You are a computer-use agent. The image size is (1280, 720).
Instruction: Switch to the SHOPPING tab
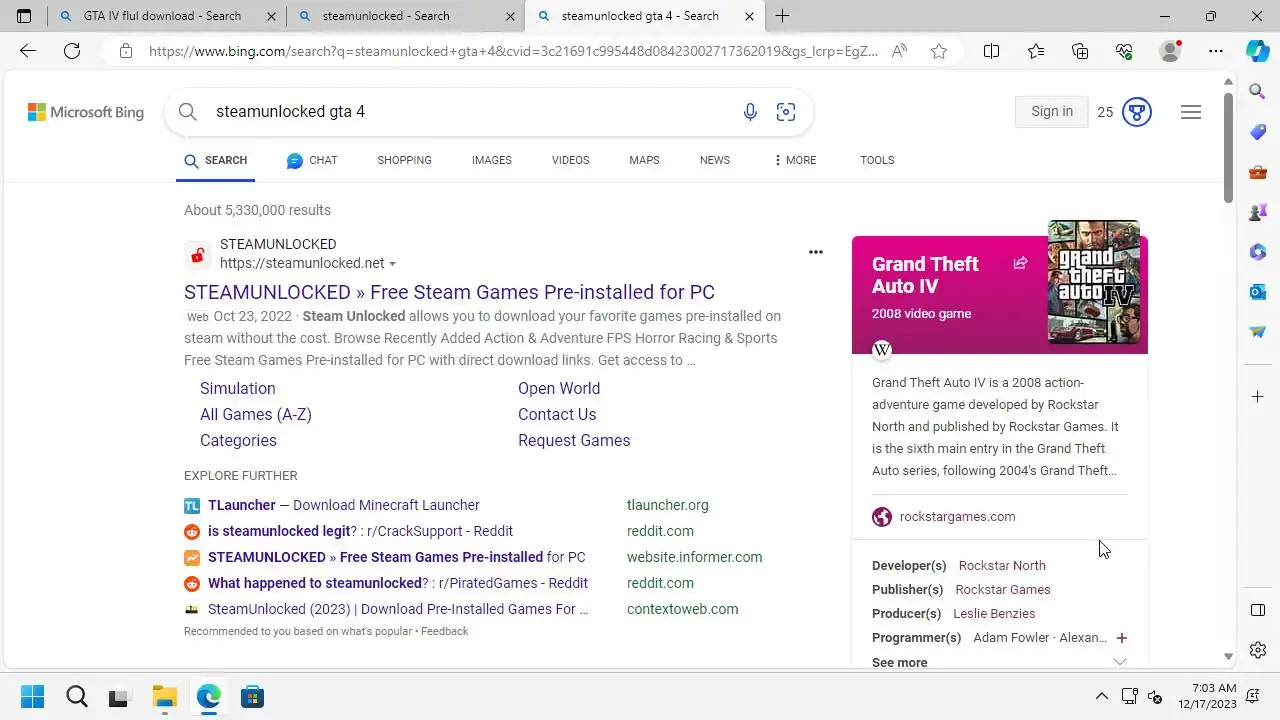[x=404, y=160]
